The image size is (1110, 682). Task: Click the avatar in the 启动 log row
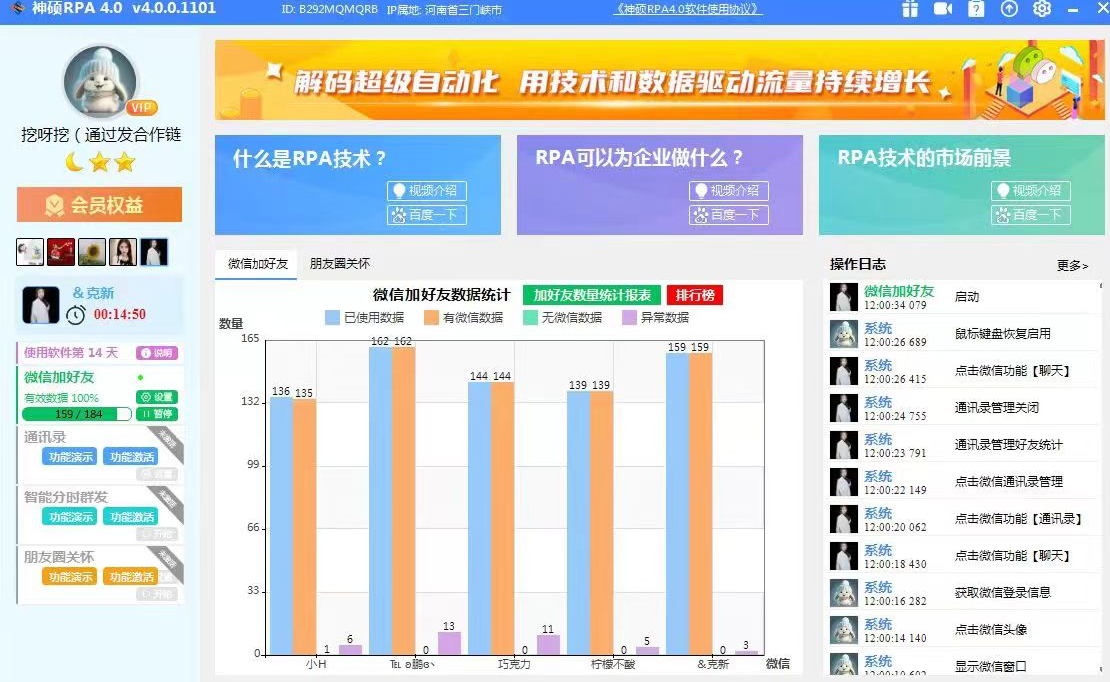click(x=844, y=297)
